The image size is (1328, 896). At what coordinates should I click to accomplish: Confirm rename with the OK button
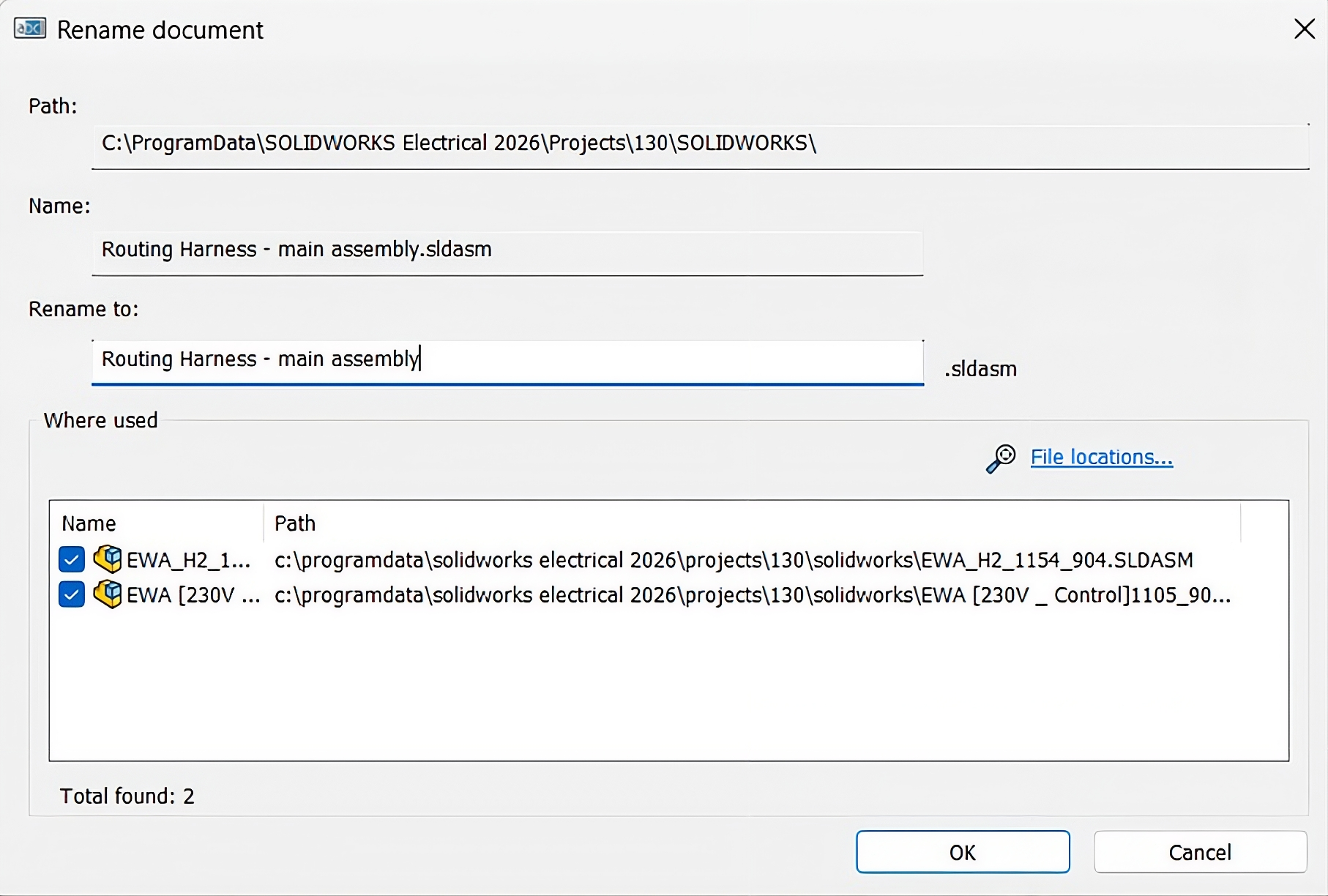coord(963,852)
